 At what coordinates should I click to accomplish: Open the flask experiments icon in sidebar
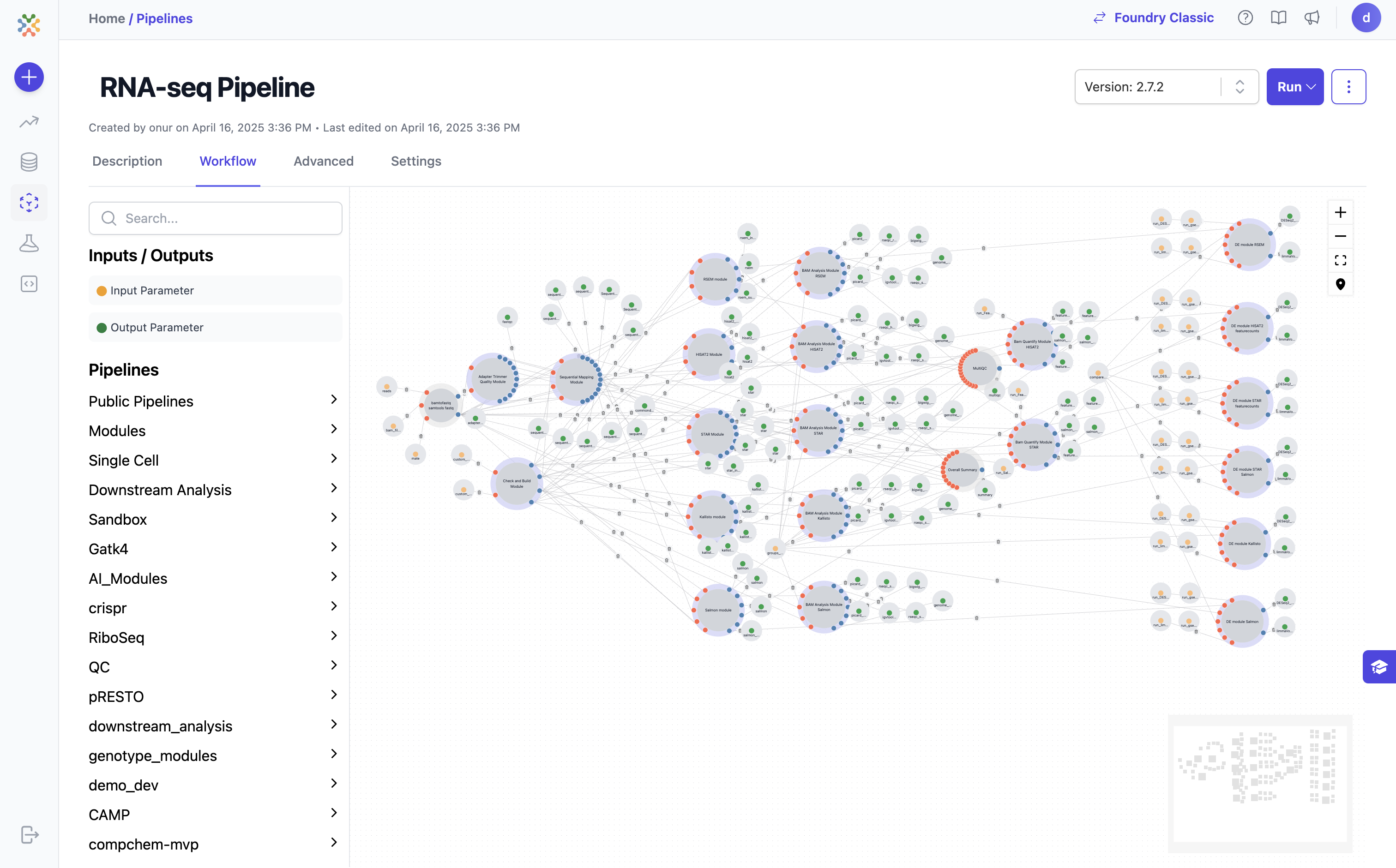29,243
